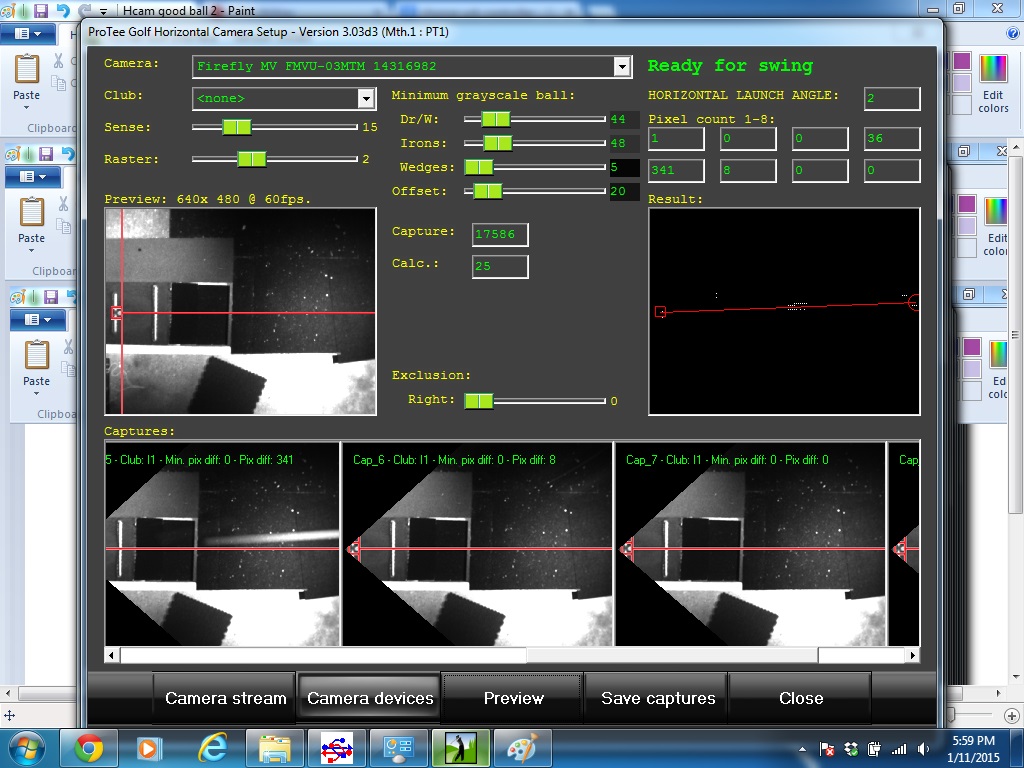Click the Irons grayscale slider handle
The width and height of the screenshot is (1024, 768).
coord(498,142)
